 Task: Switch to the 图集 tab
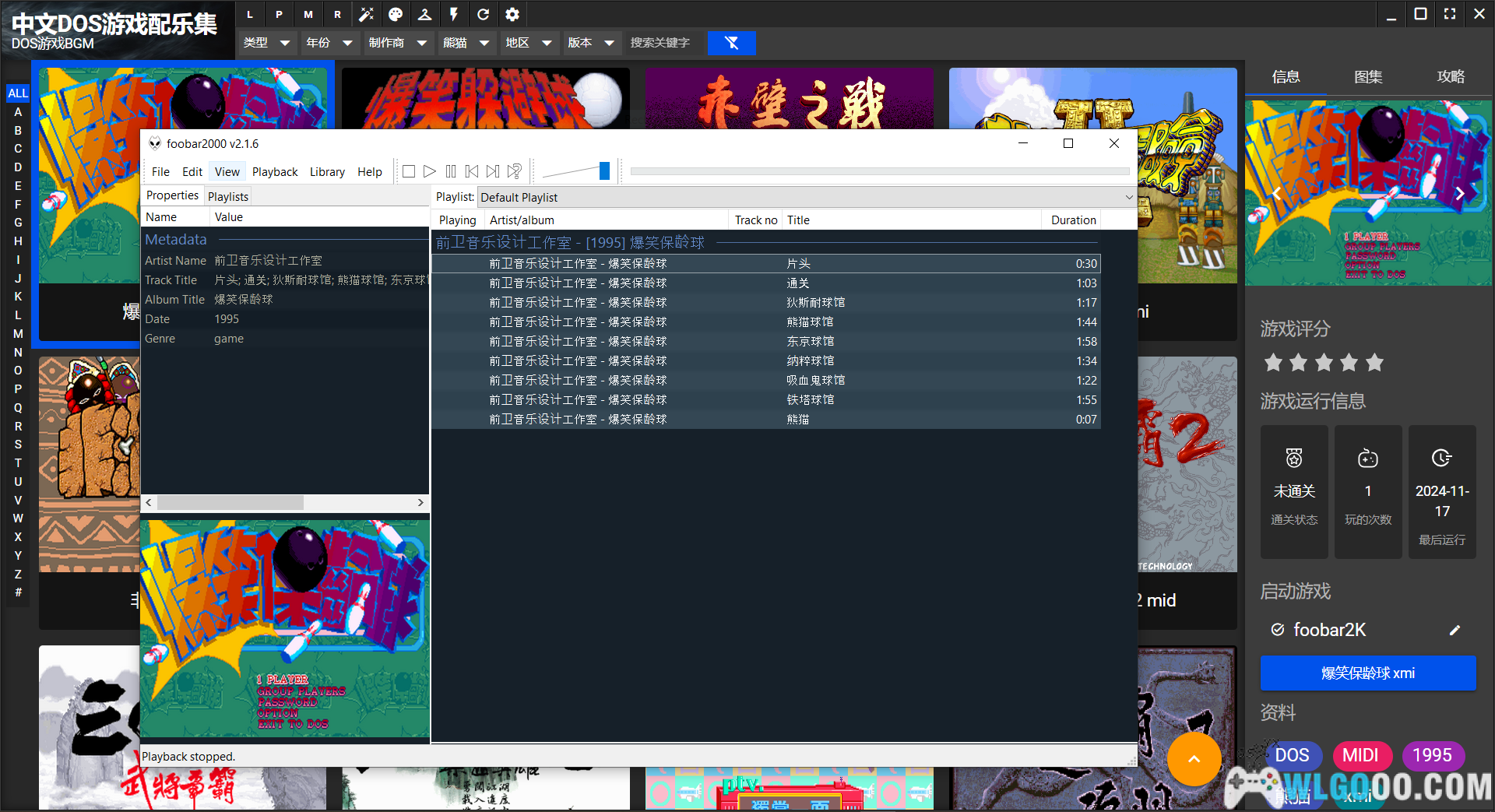point(1368,77)
